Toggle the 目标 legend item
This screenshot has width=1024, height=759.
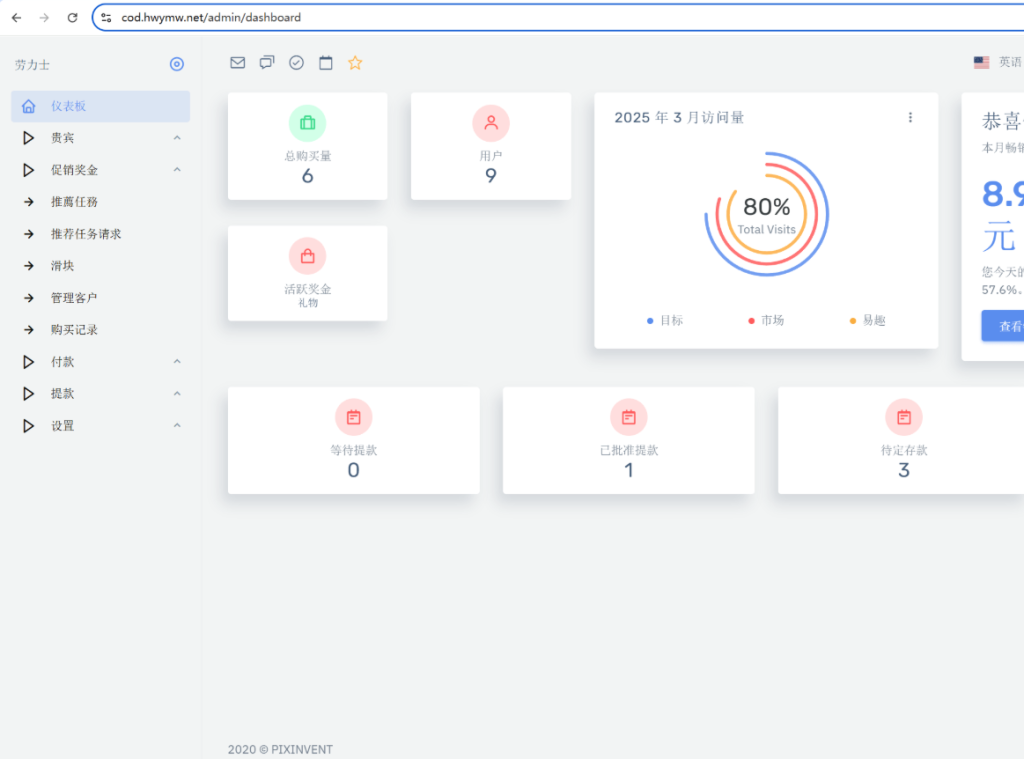[x=665, y=320]
